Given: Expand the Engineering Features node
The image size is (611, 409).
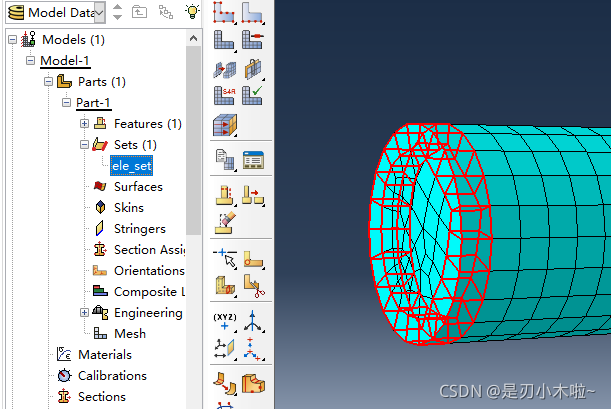Looking at the screenshot, I should point(85,313).
